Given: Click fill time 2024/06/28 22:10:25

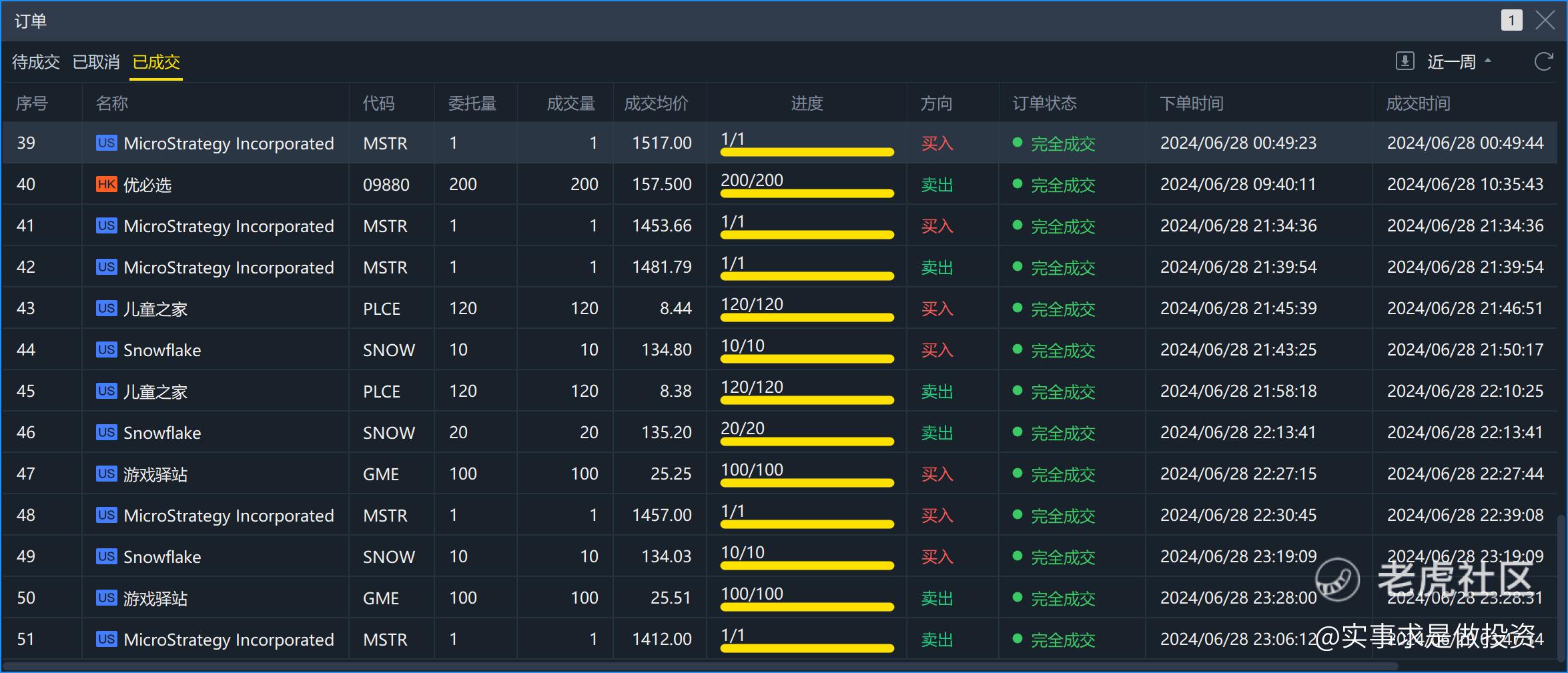Looking at the screenshot, I should point(1465,391).
